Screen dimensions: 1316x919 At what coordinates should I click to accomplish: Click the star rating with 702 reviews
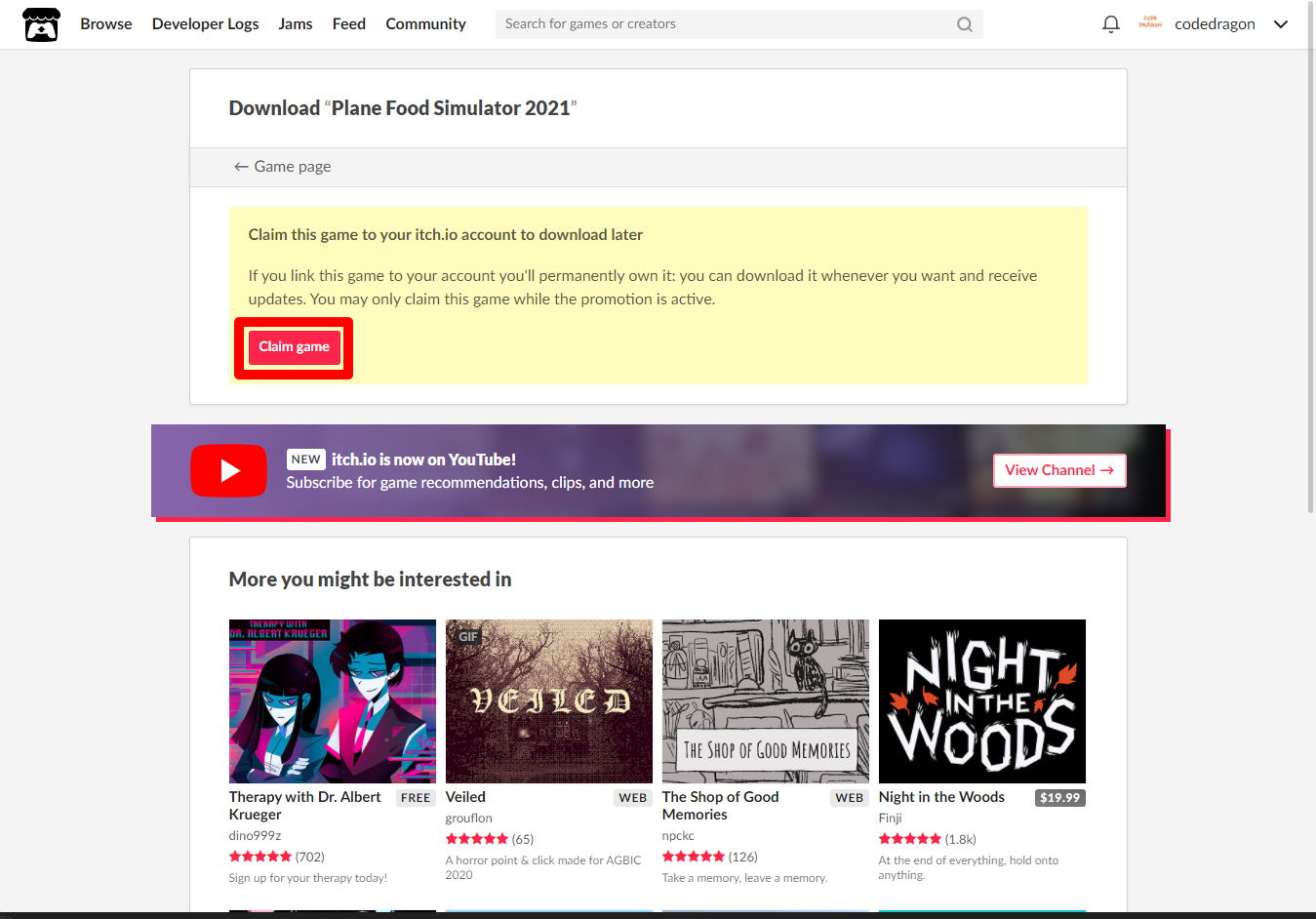tap(277, 857)
